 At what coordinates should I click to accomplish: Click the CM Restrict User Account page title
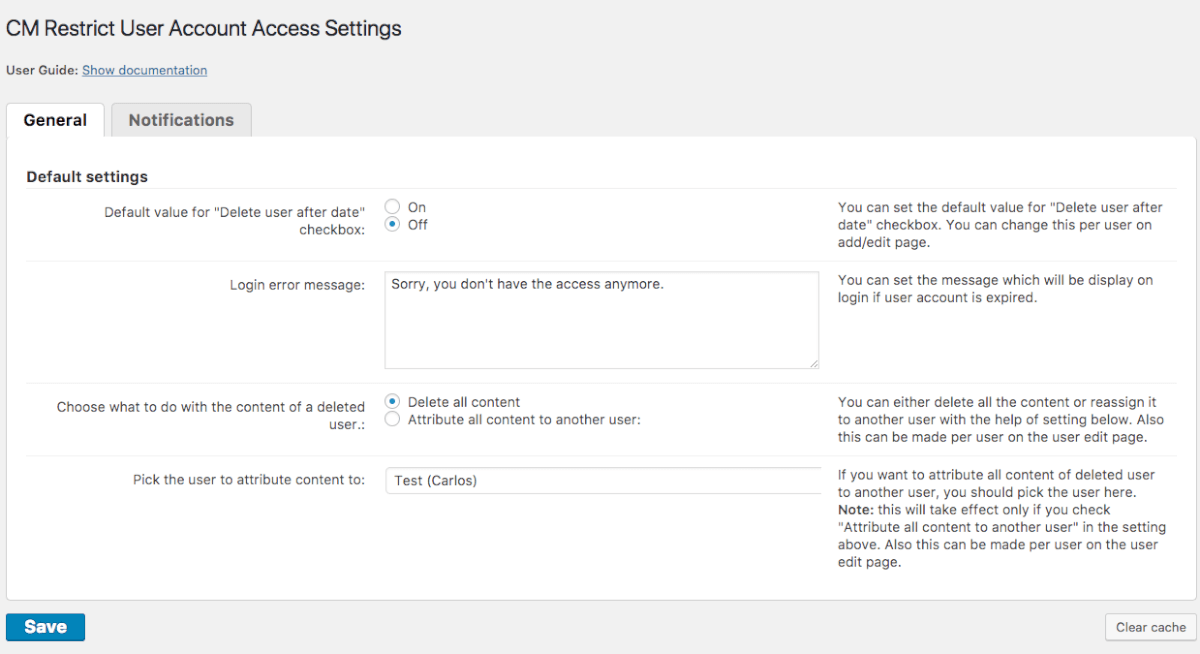click(204, 28)
